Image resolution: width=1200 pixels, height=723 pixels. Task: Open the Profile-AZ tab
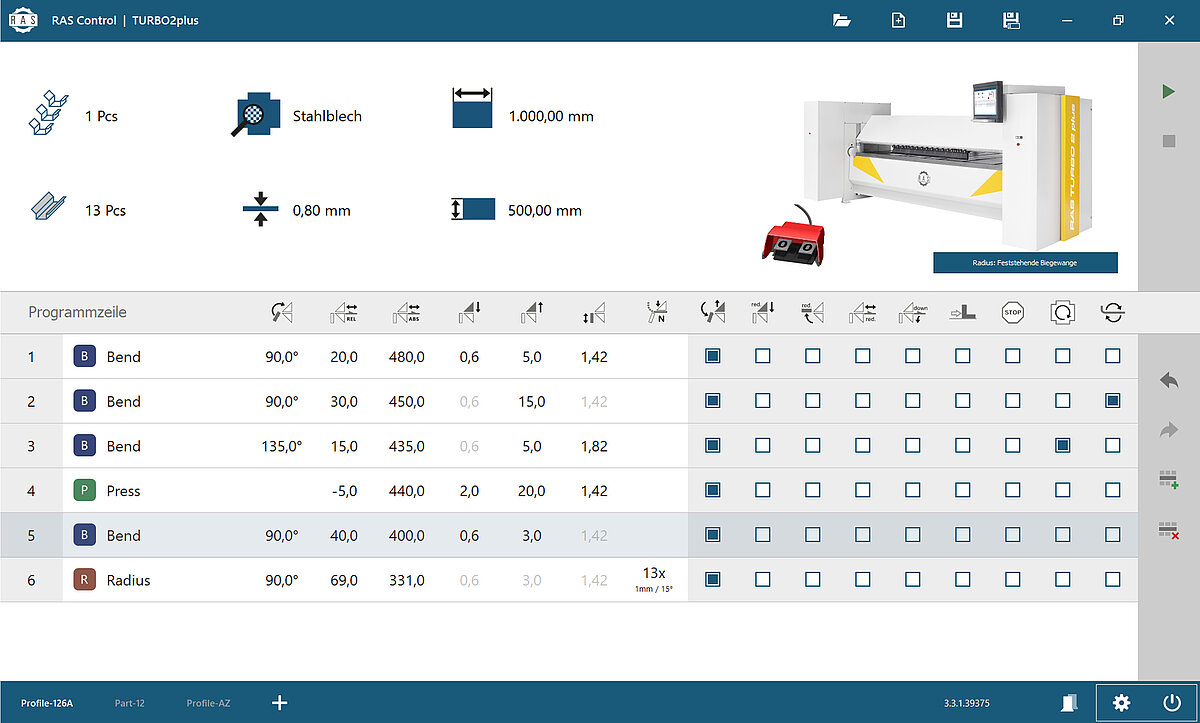point(208,704)
